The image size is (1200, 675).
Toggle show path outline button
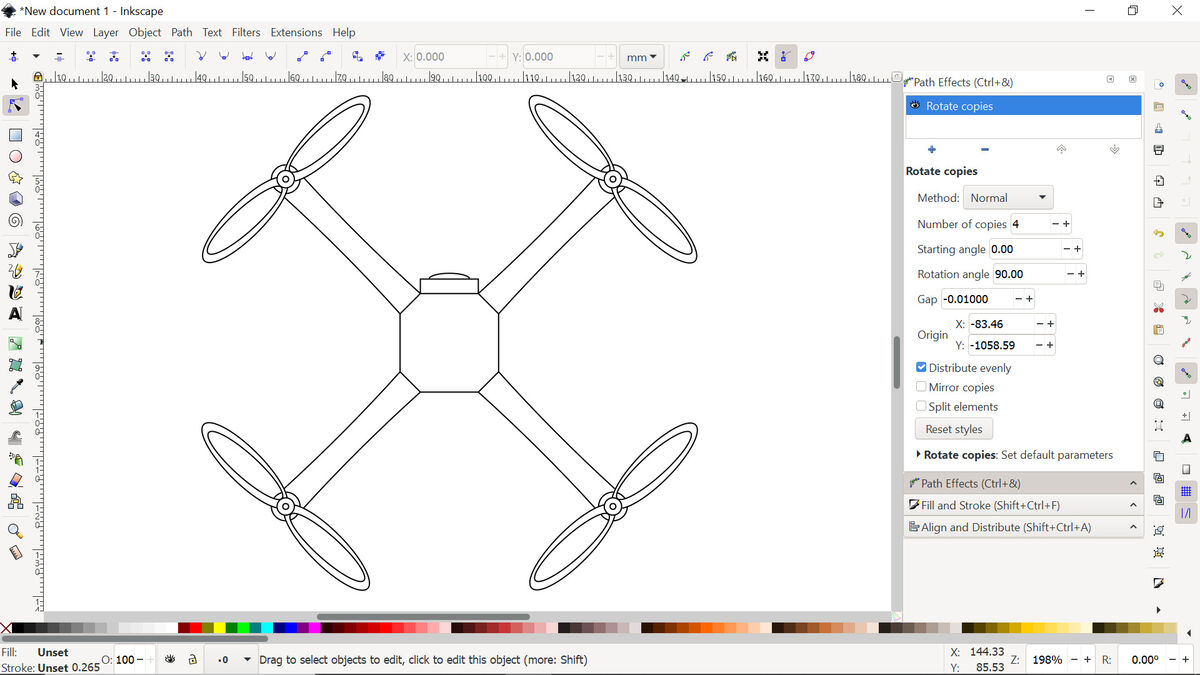click(x=809, y=57)
